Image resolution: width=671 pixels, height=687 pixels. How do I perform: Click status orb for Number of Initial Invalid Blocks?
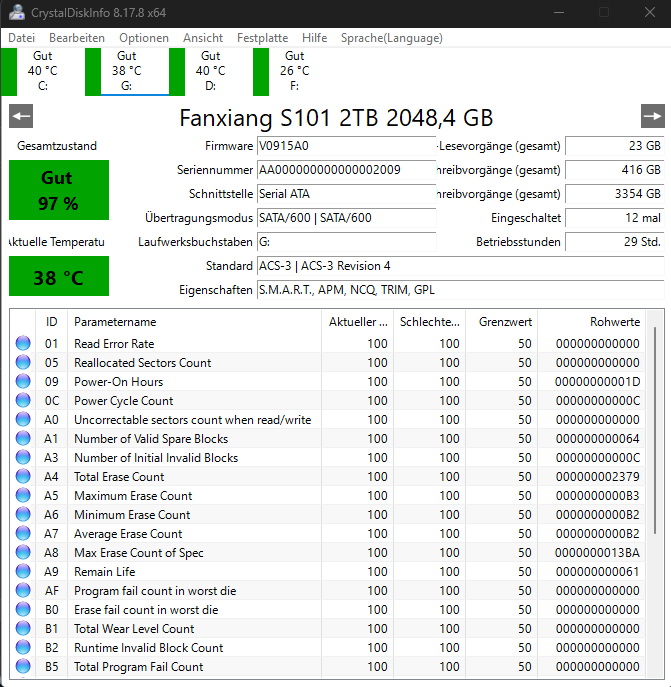coord(23,457)
